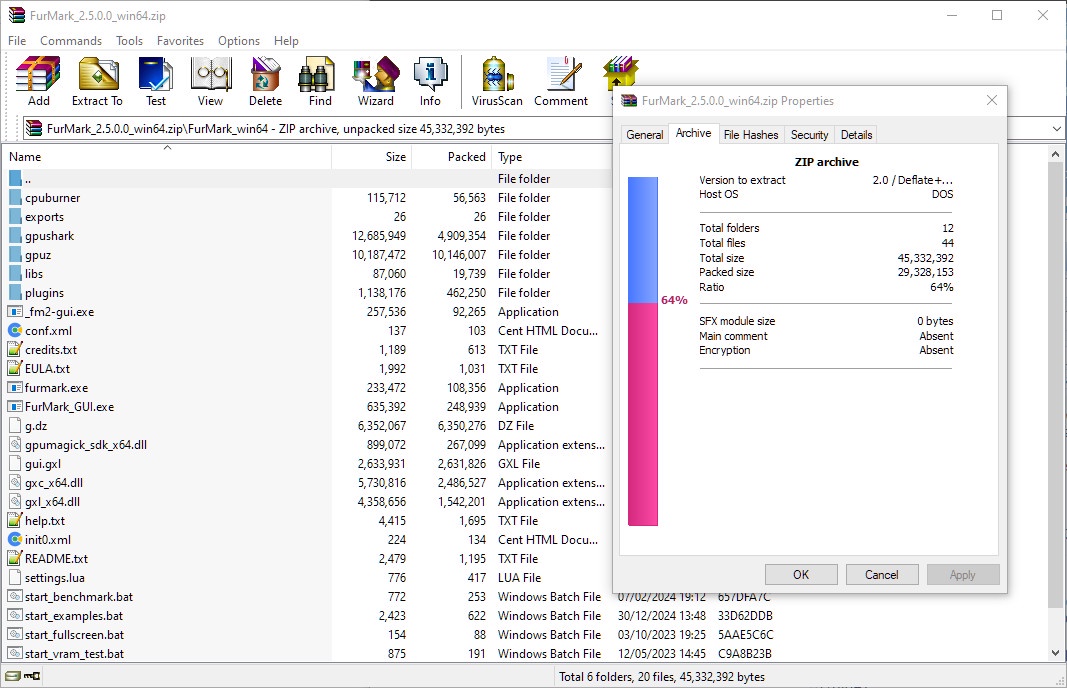
Task: Select the gpumagick_sdk_x64.dll file name
Action: pyautogui.click(x=86, y=445)
